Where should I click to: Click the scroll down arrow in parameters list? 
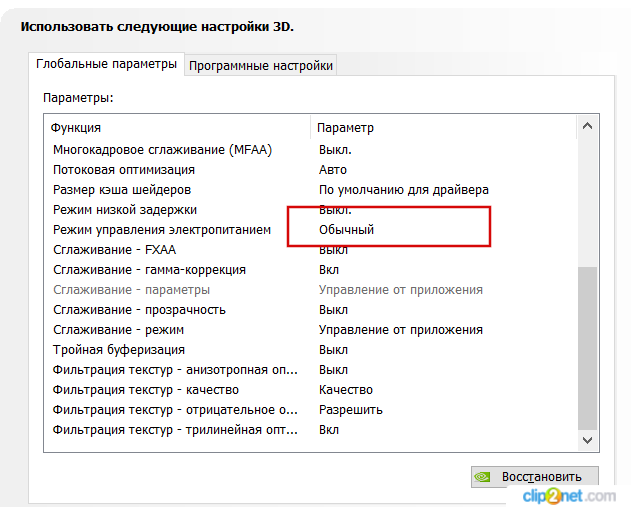(587, 440)
